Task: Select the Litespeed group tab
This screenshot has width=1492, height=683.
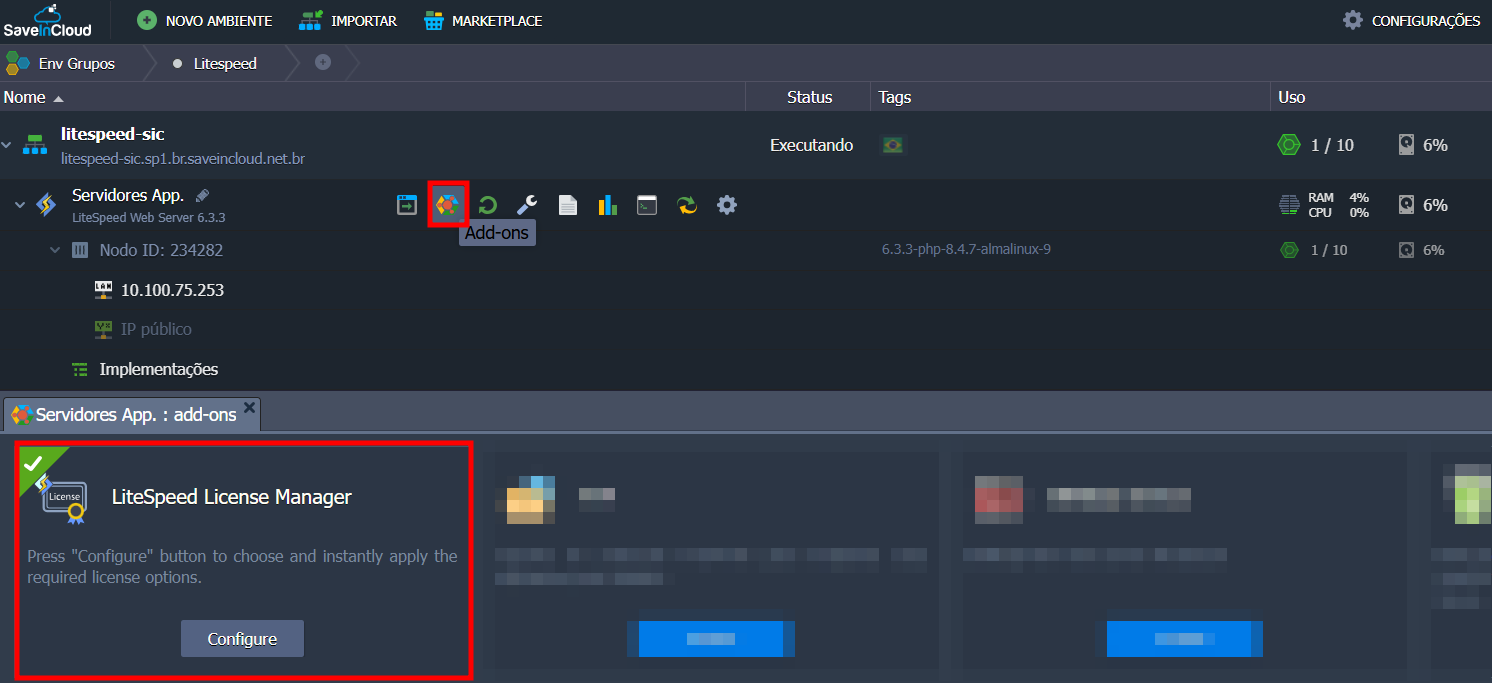Action: 214,63
